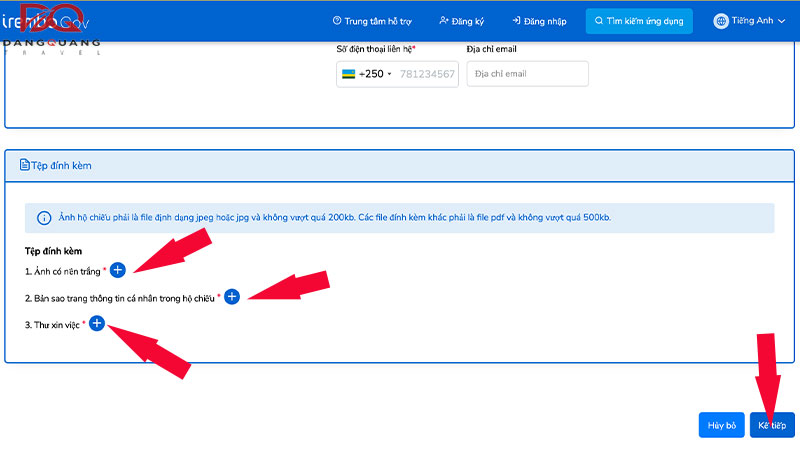This screenshot has width=800, height=449.
Task: Click the Địa chỉ email input field
Action: pyautogui.click(x=527, y=74)
